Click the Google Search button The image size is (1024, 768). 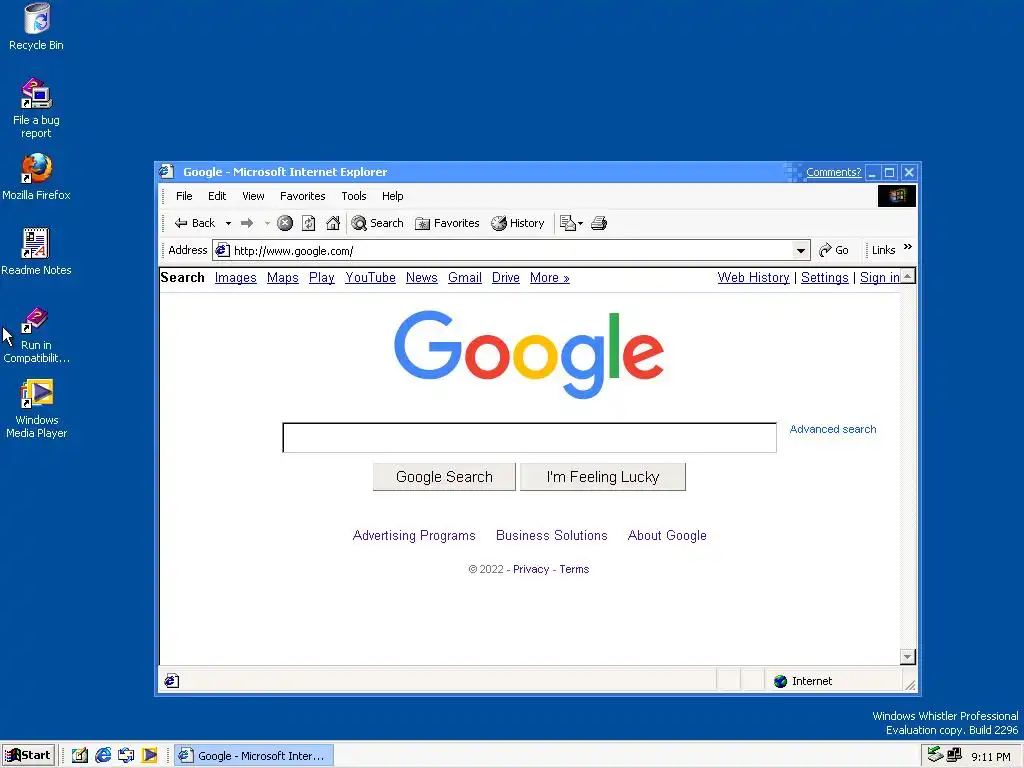coord(444,477)
